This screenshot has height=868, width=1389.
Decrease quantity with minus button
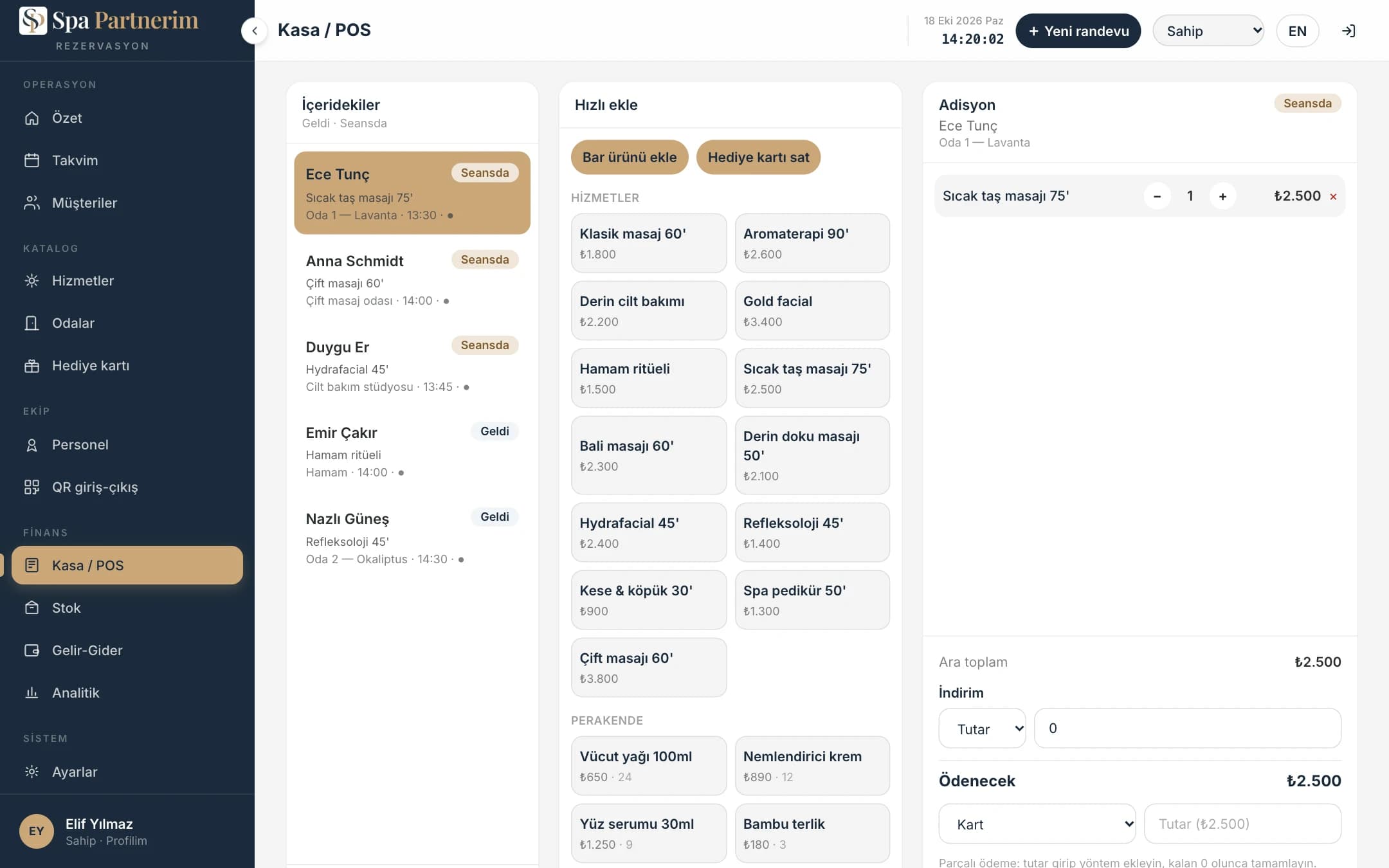(1157, 196)
